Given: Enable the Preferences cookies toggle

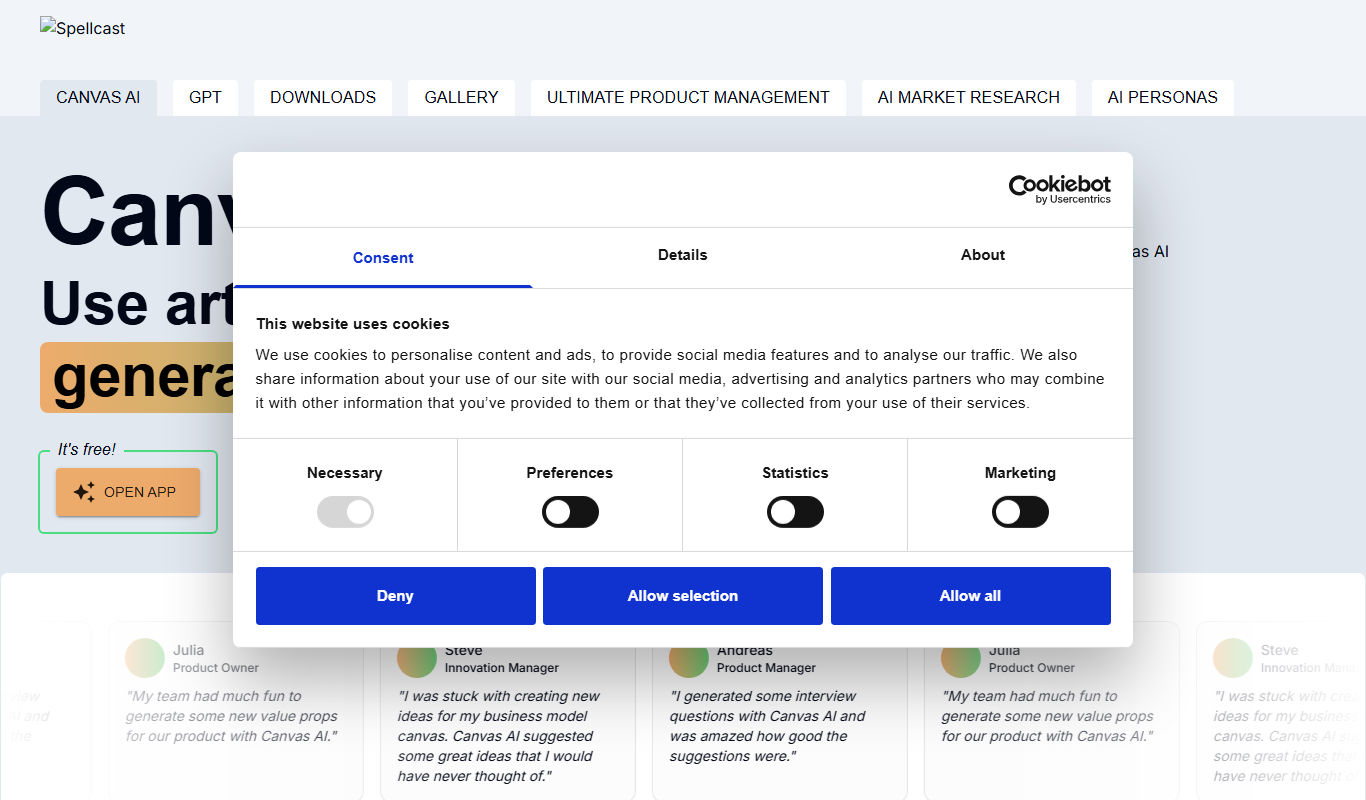Looking at the screenshot, I should click(570, 512).
